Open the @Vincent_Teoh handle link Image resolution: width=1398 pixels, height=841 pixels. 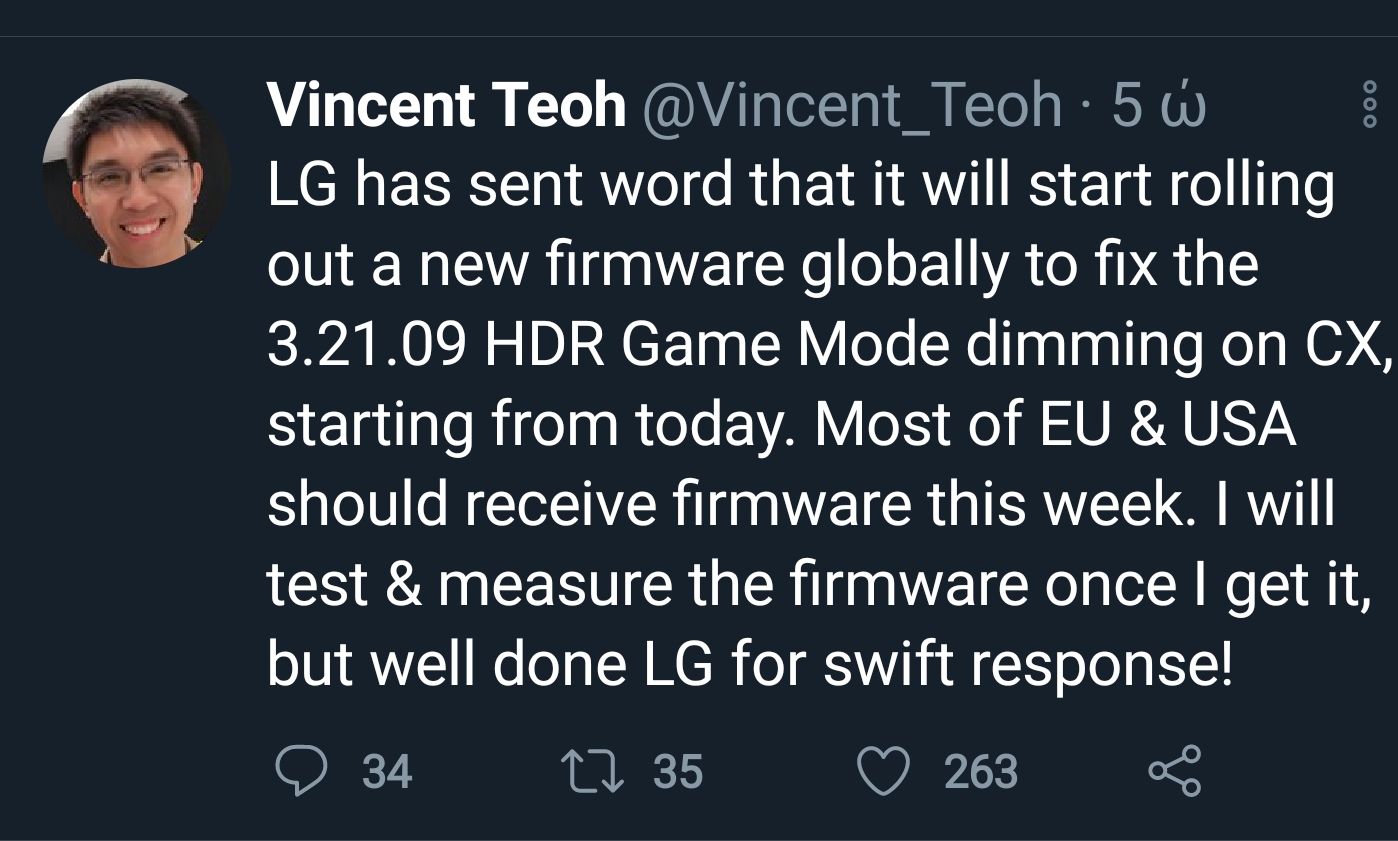(850, 104)
